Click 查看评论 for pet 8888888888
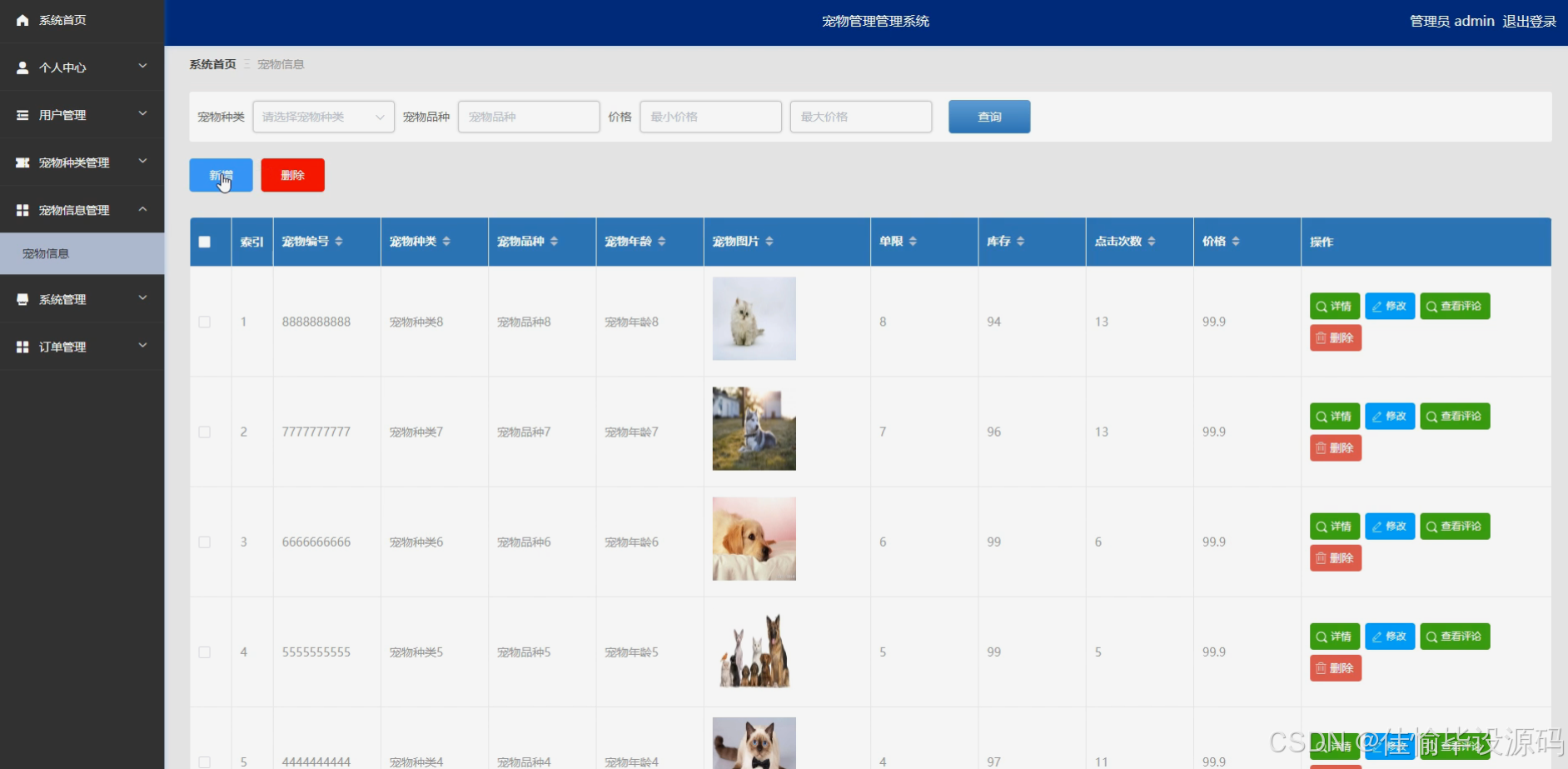The height and width of the screenshot is (769, 1568). point(1455,306)
